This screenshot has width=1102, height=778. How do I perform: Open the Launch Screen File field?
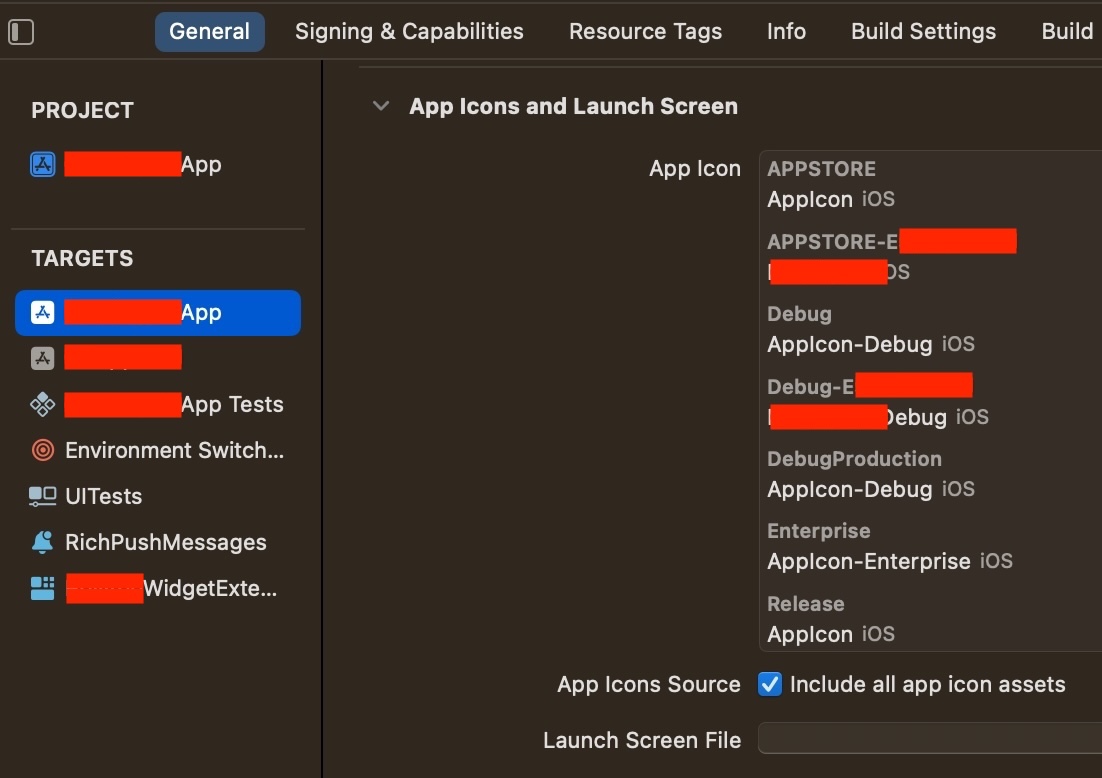coord(930,739)
